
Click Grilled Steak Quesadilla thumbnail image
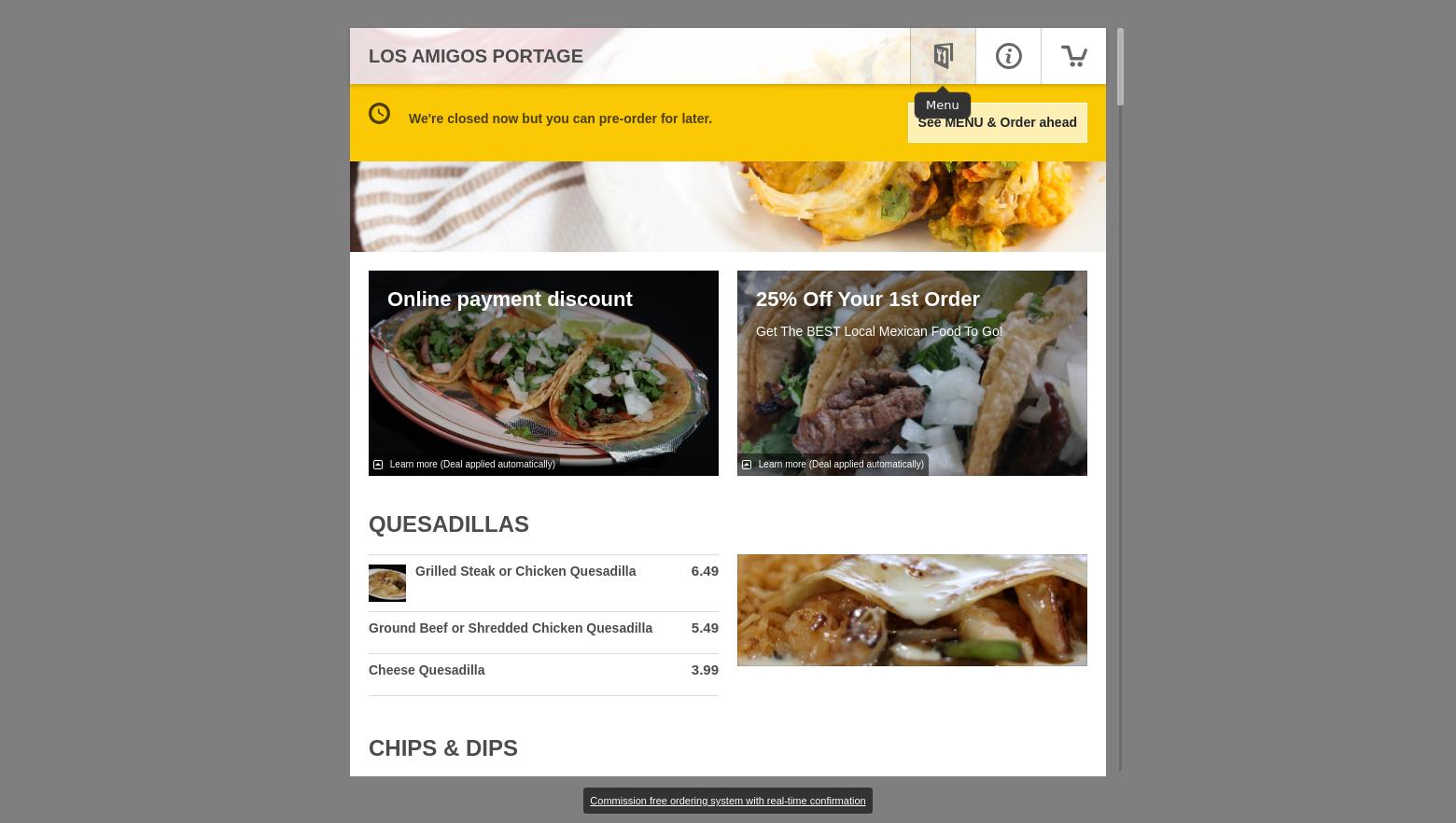(387, 583)
